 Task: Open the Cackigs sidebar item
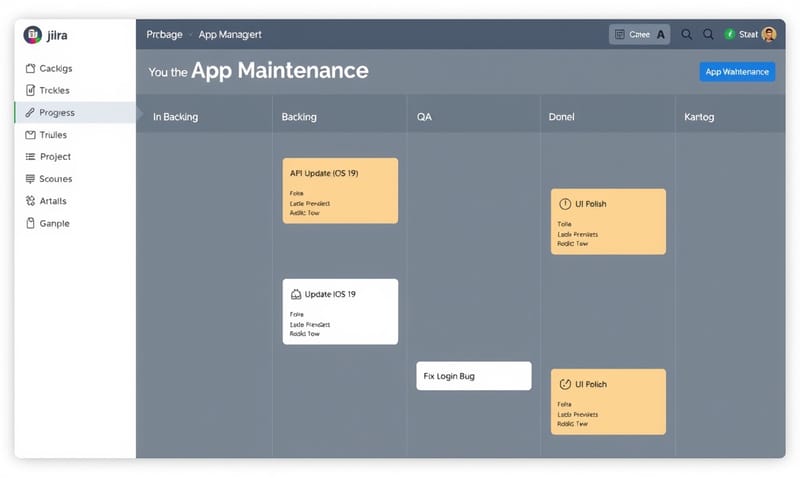click(75, 68)
